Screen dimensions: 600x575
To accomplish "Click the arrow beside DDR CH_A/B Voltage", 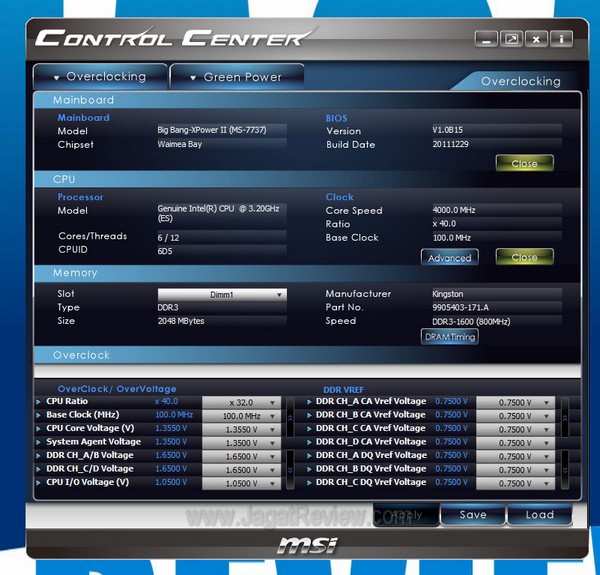I will (x=38, y=456).
